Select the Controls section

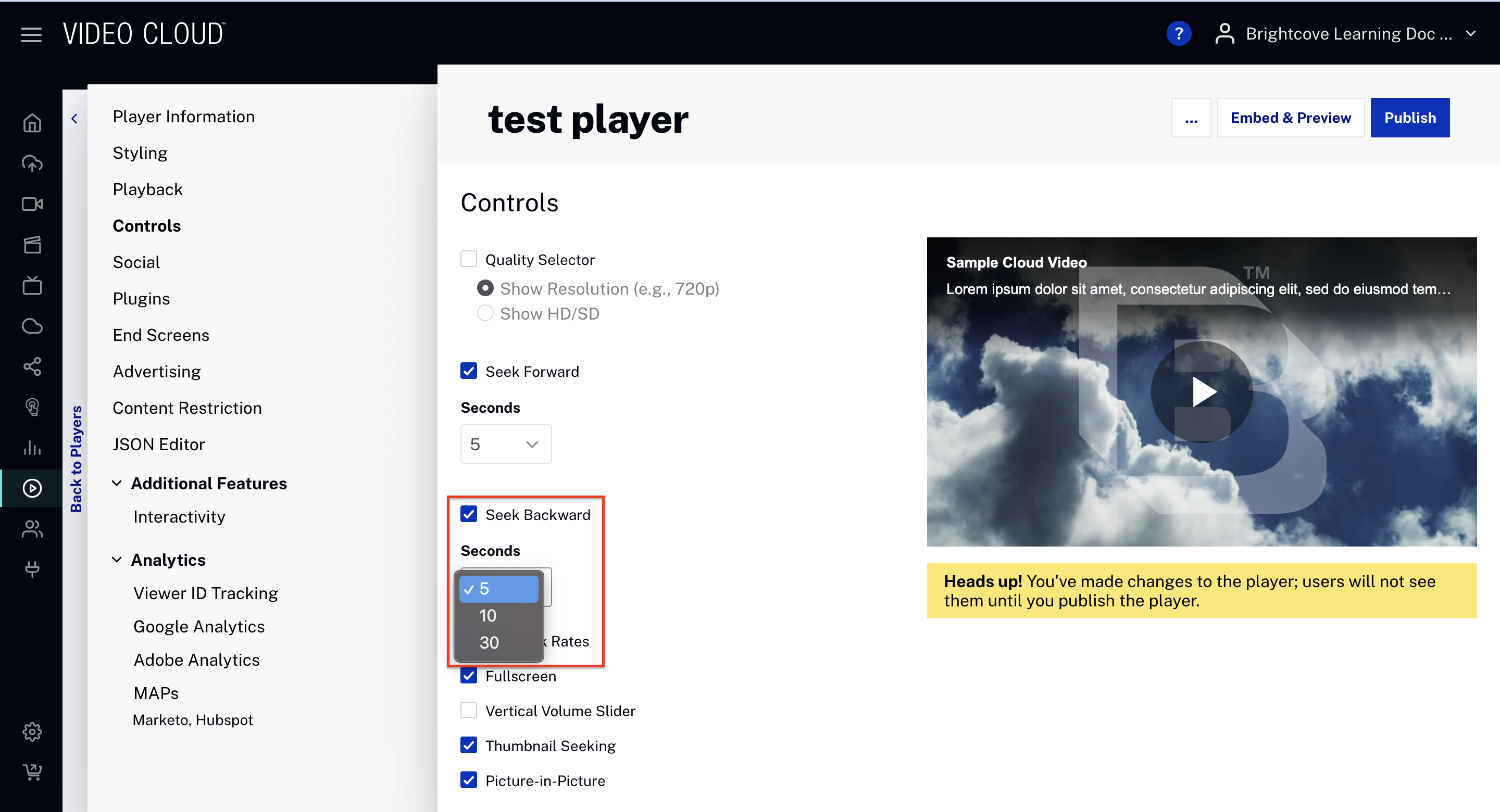coord(146,225)
